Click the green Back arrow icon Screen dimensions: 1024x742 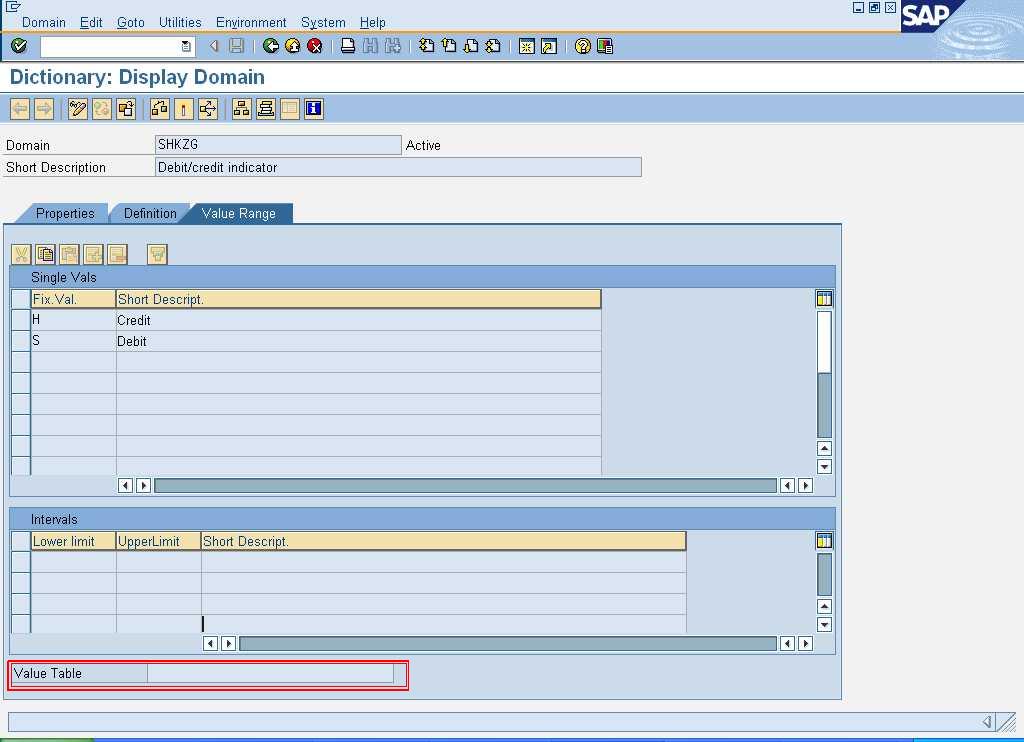[270, 45]
